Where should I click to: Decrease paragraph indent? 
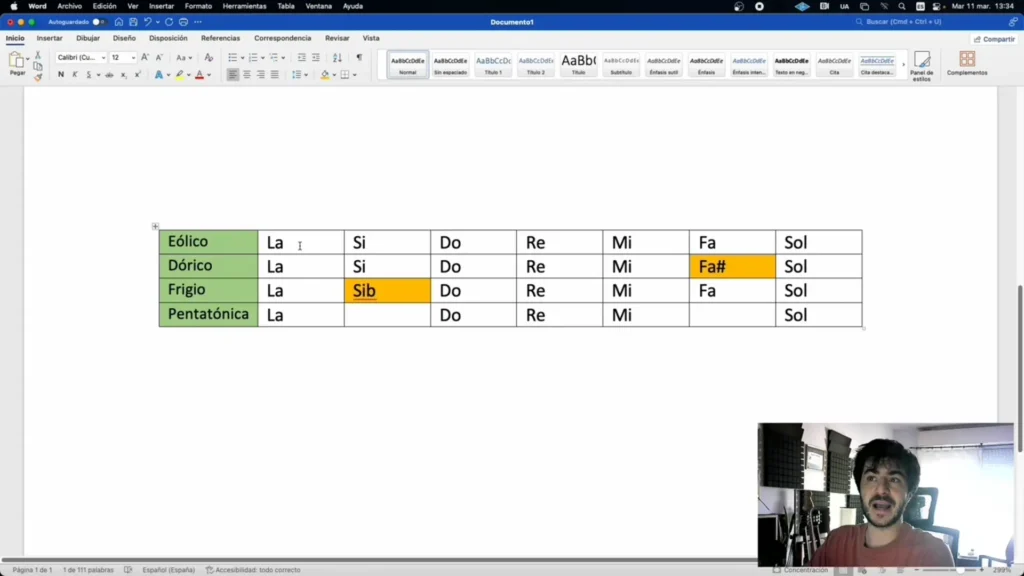click(302, 57)
